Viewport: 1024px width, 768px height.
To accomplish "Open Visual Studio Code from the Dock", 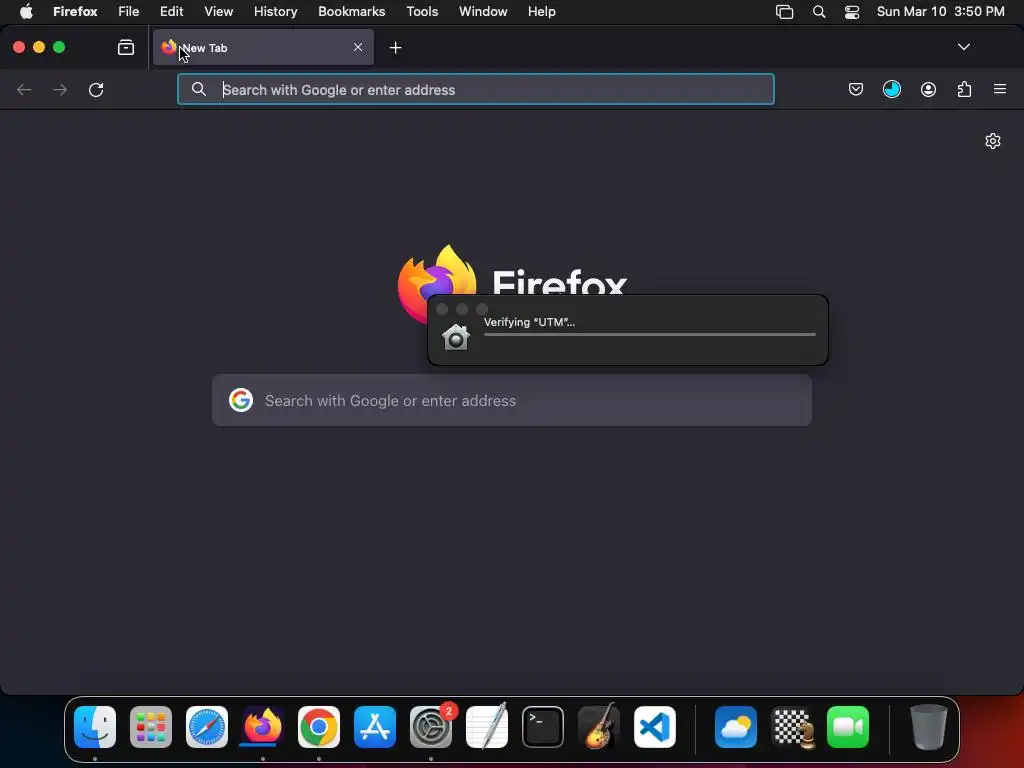I will click(654, 727).
